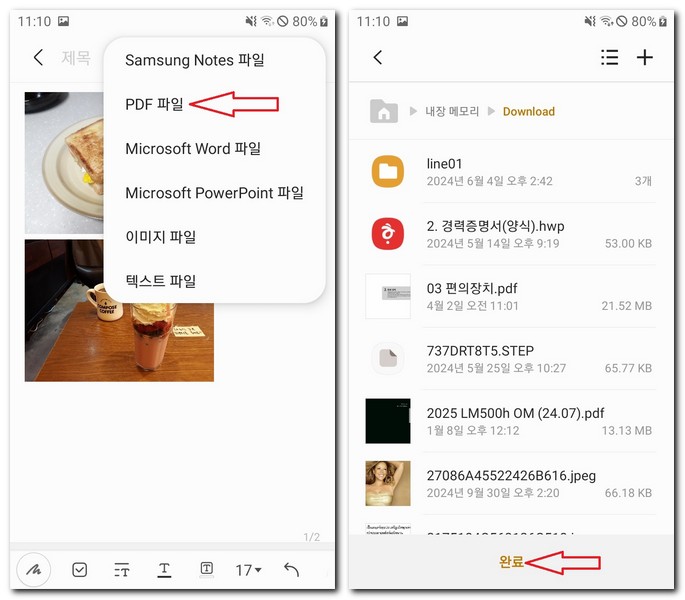Open text style formatting tool
Image resolution: width=685 pixels, height=600 pixels.
click(122, 570)
